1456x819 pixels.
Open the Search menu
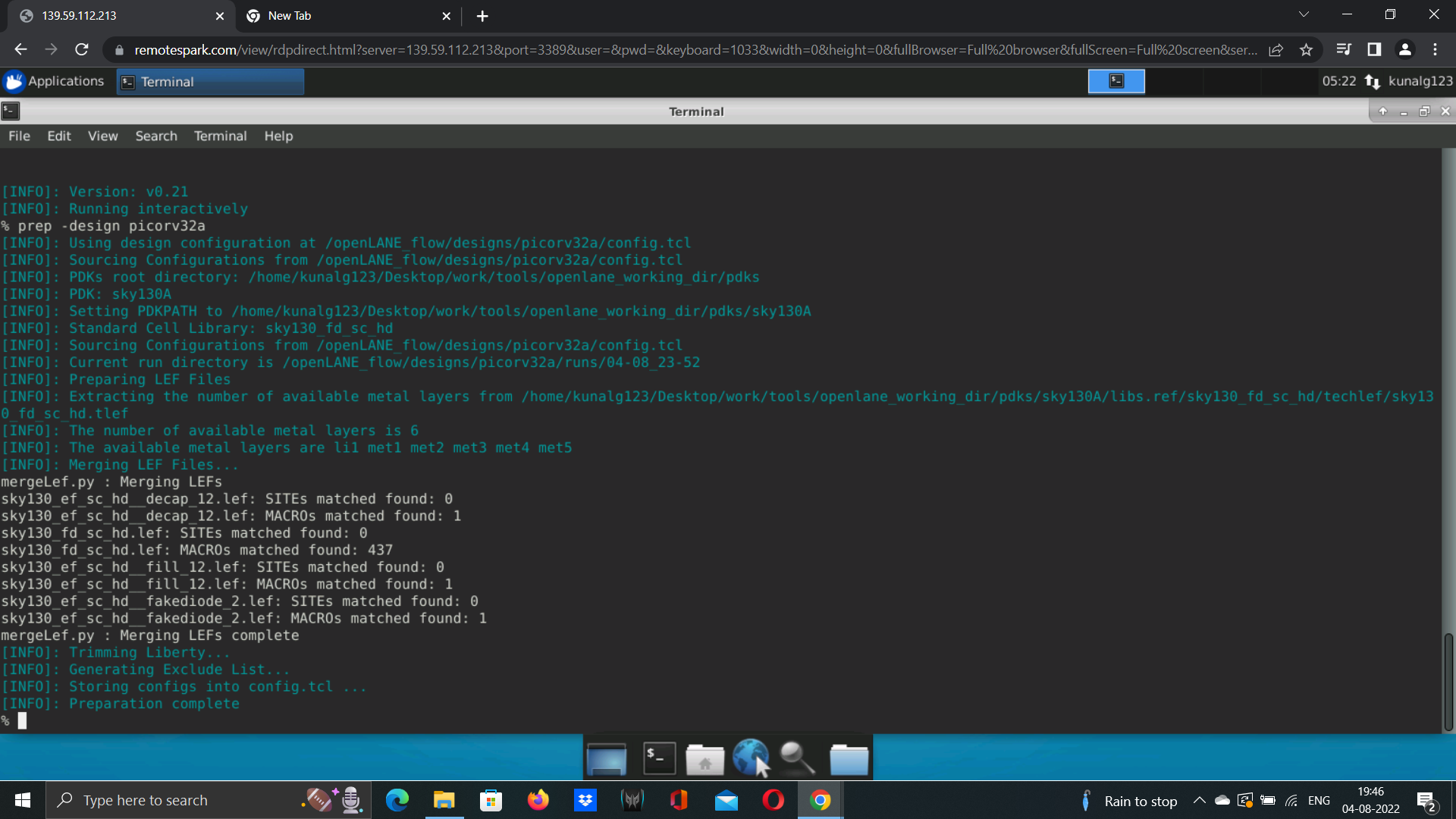pyautogui.click(x=156, y=136)
